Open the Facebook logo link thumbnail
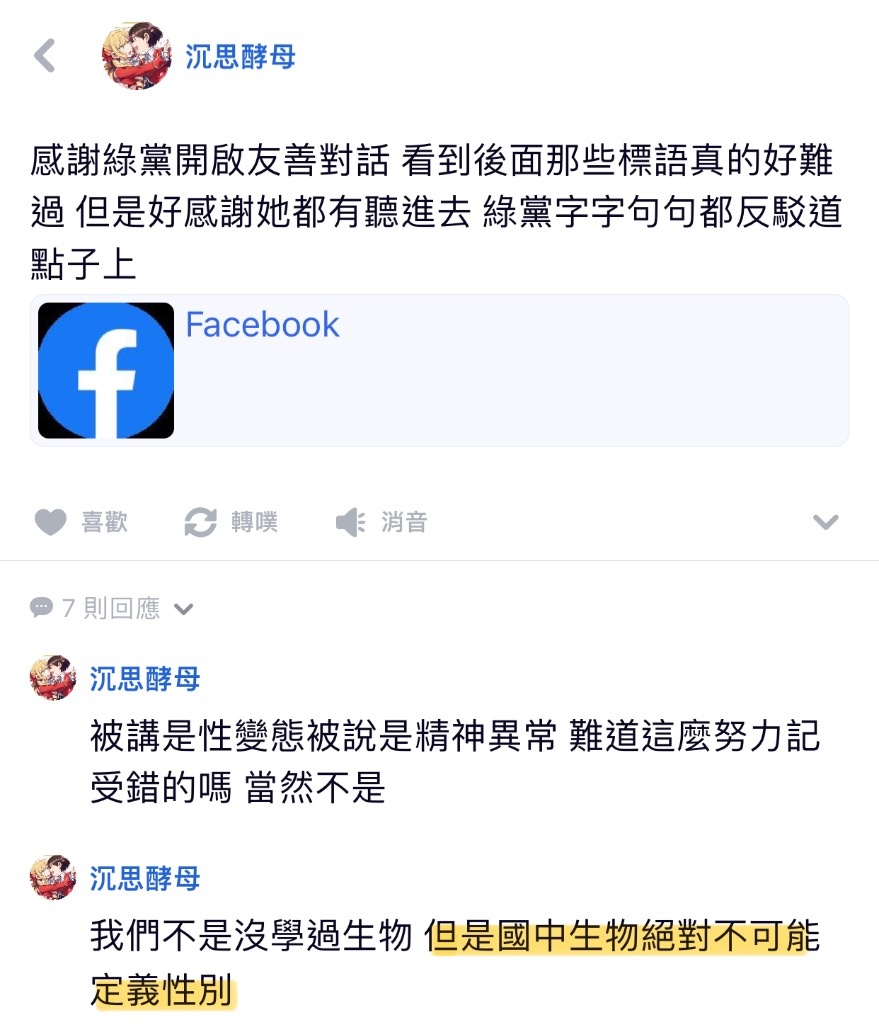This screenshot has height=1024, width=879. point(106,370)
